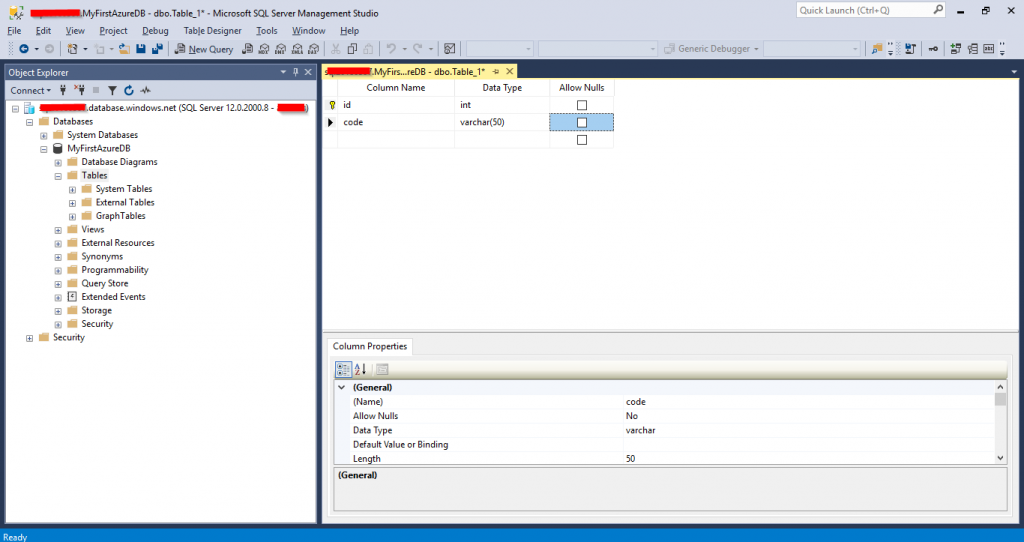Collapse the (General) properties section

click(x=342, y=387)
